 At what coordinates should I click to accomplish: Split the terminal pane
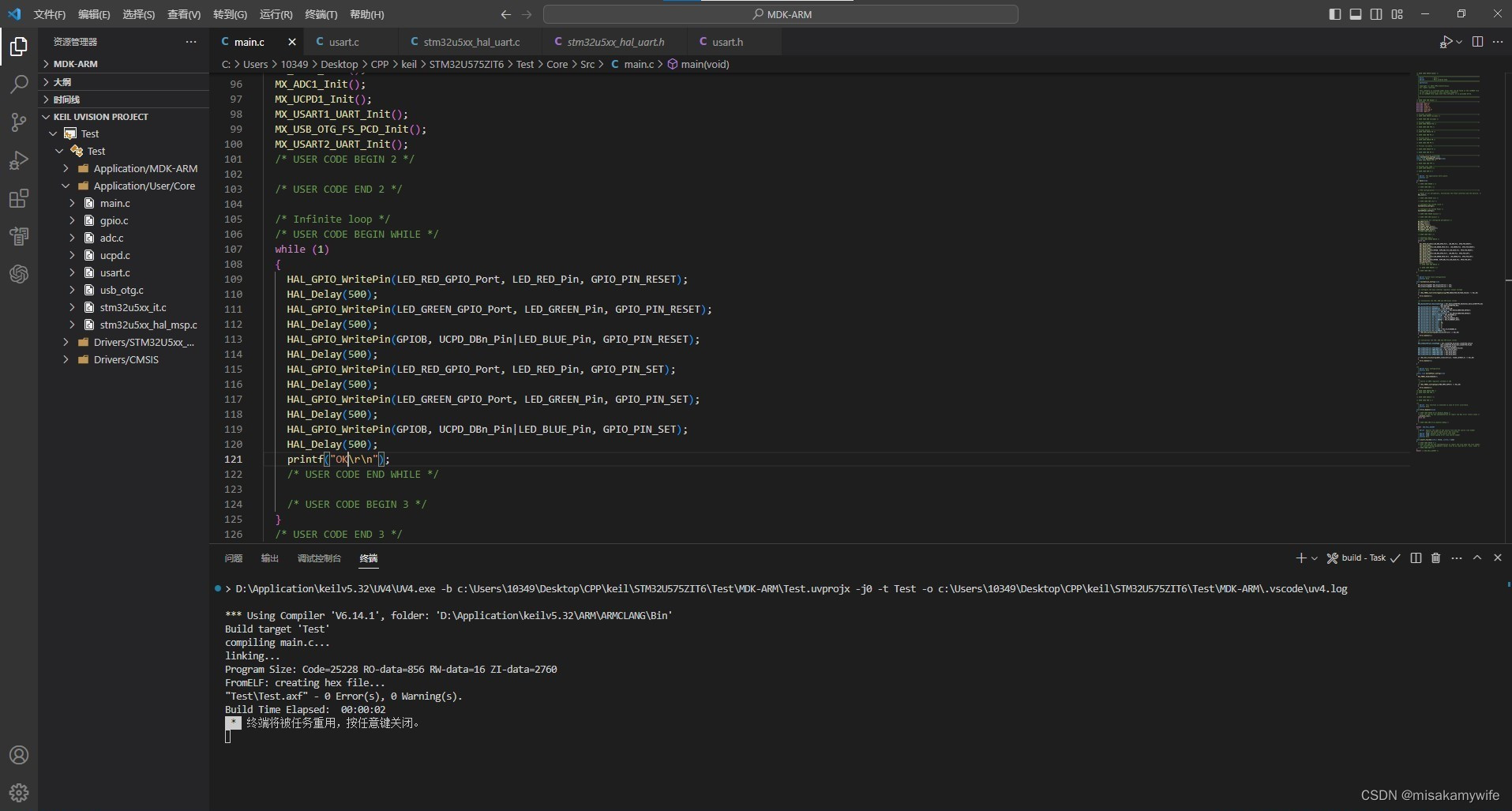click(x=1416, y=558)
